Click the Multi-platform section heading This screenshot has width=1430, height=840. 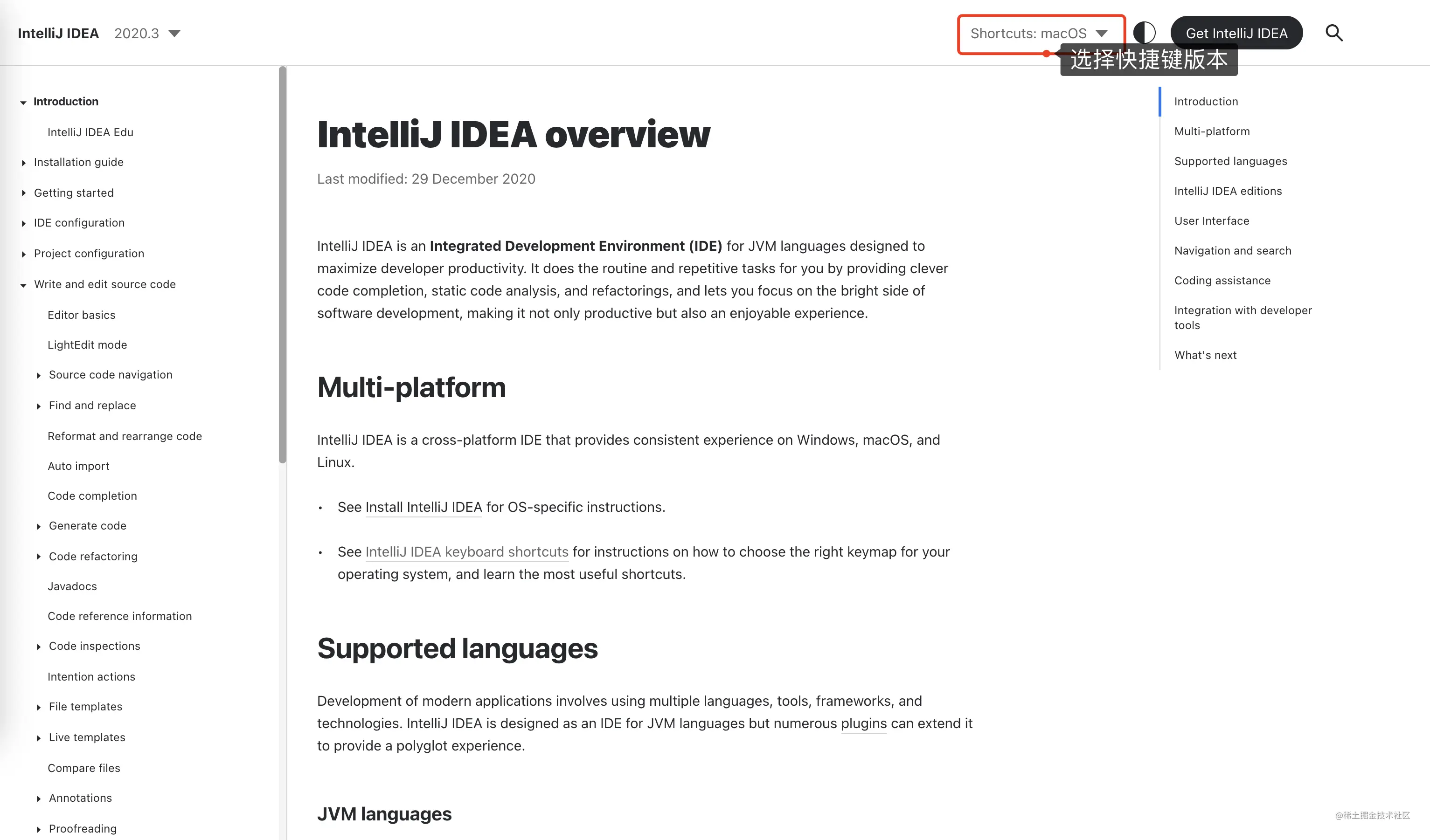411,388
